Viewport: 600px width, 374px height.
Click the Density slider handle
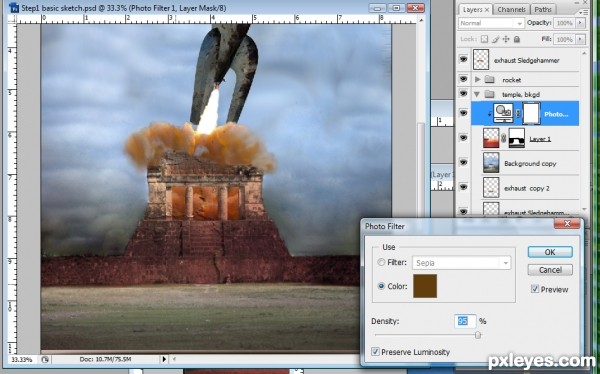[x=478, y=335]
